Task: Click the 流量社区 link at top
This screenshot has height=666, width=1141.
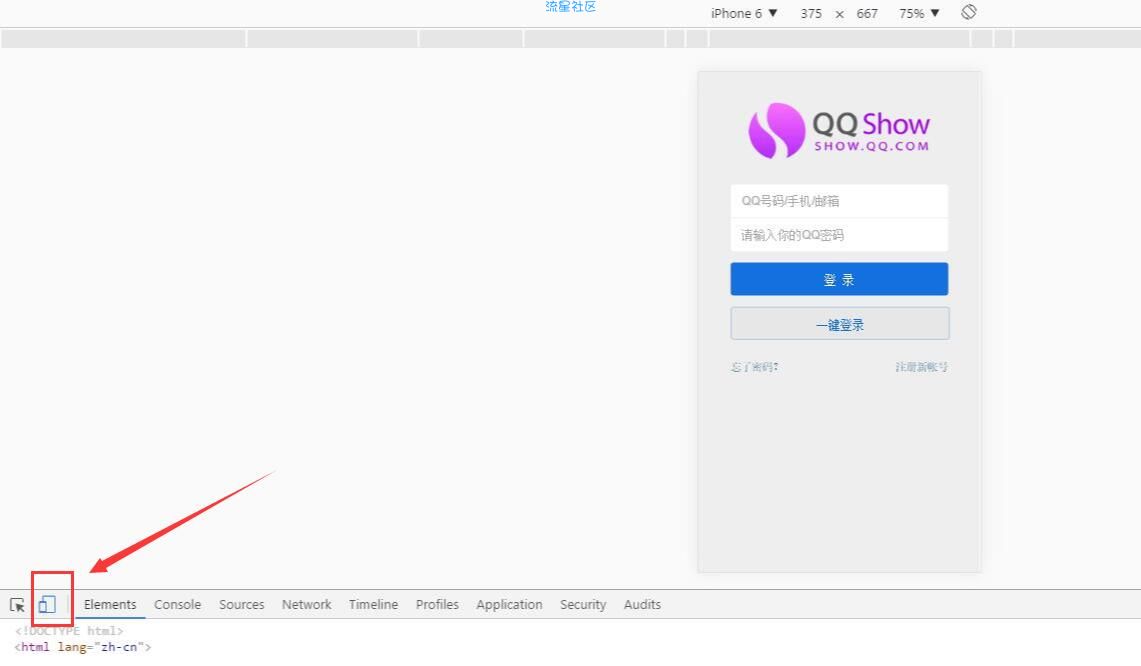Action: [x=570, y=7]
